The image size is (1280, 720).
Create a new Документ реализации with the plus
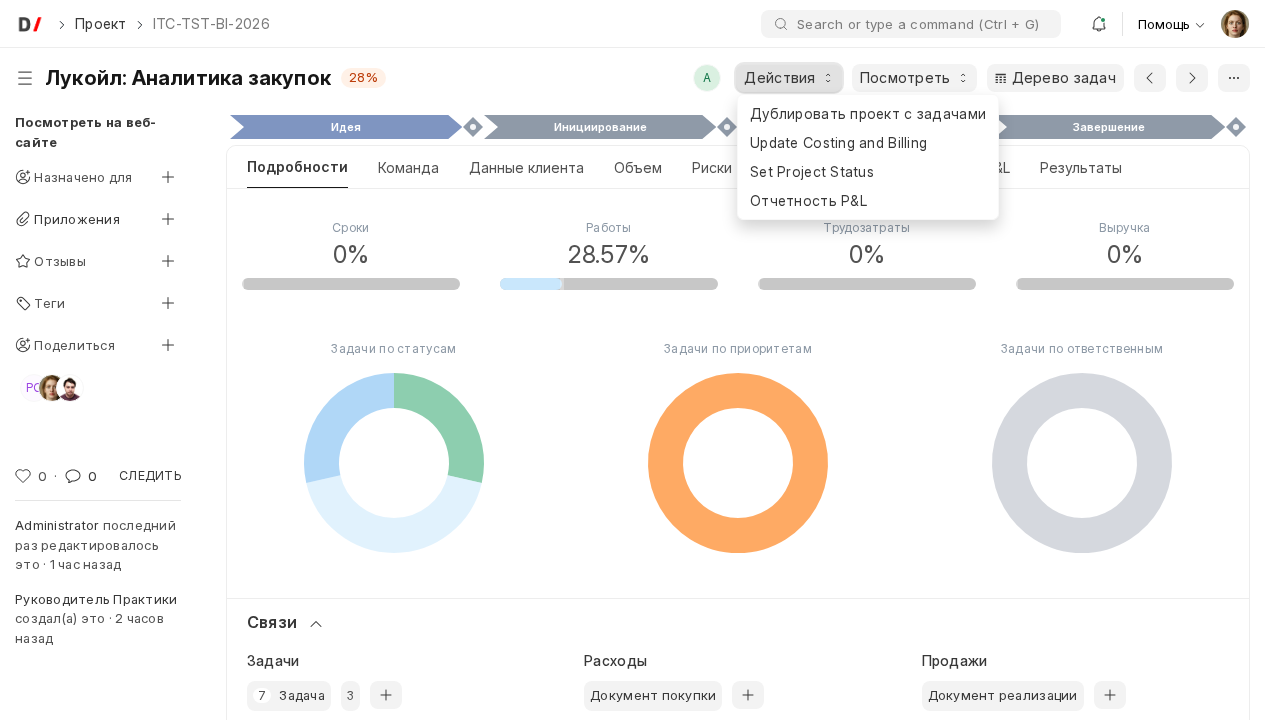coord(1110,695)
